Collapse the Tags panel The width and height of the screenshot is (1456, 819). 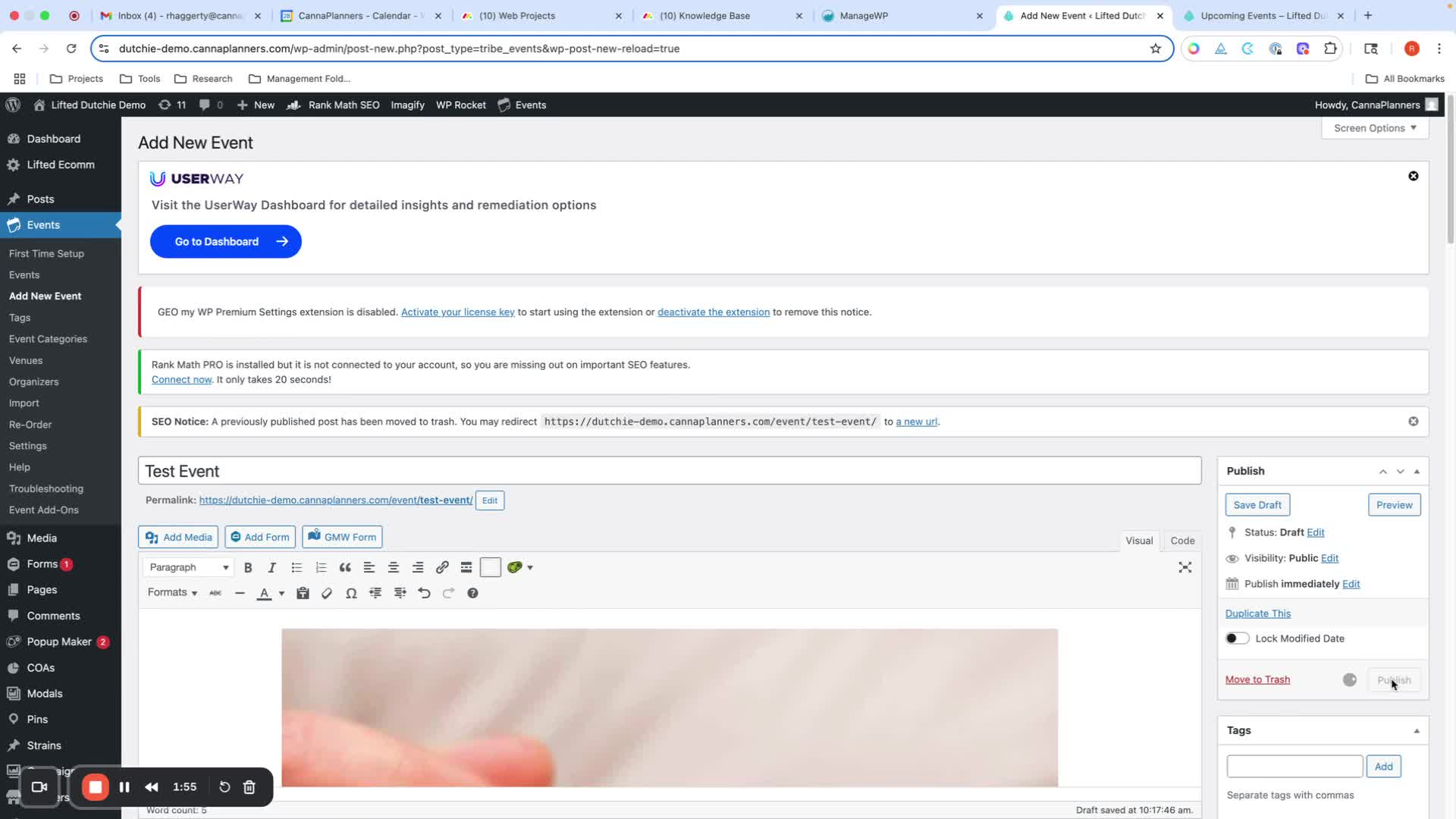[x=1417, y=731]
